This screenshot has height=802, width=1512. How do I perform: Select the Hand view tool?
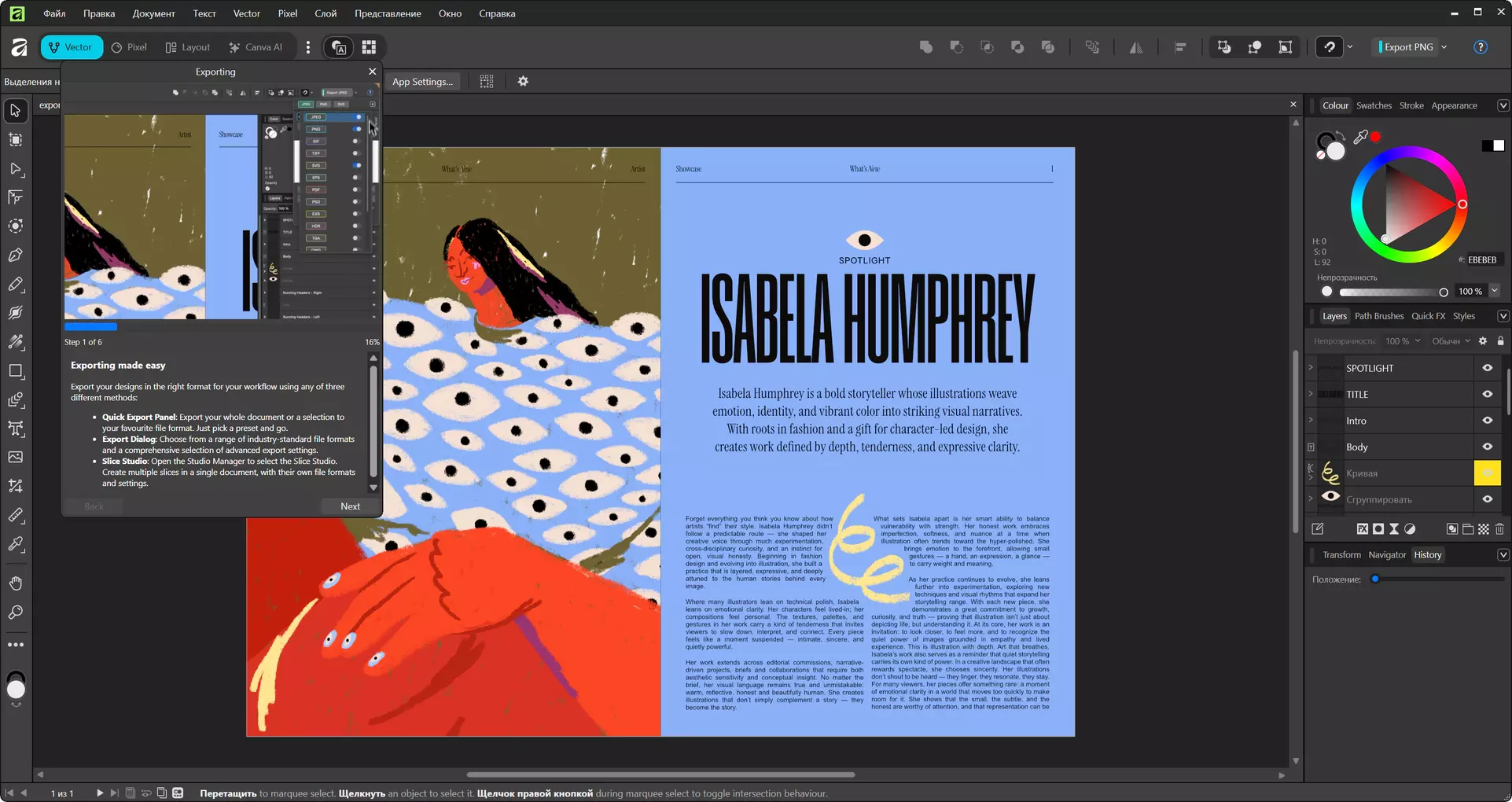pyautogui.click(x=16, y=583)
